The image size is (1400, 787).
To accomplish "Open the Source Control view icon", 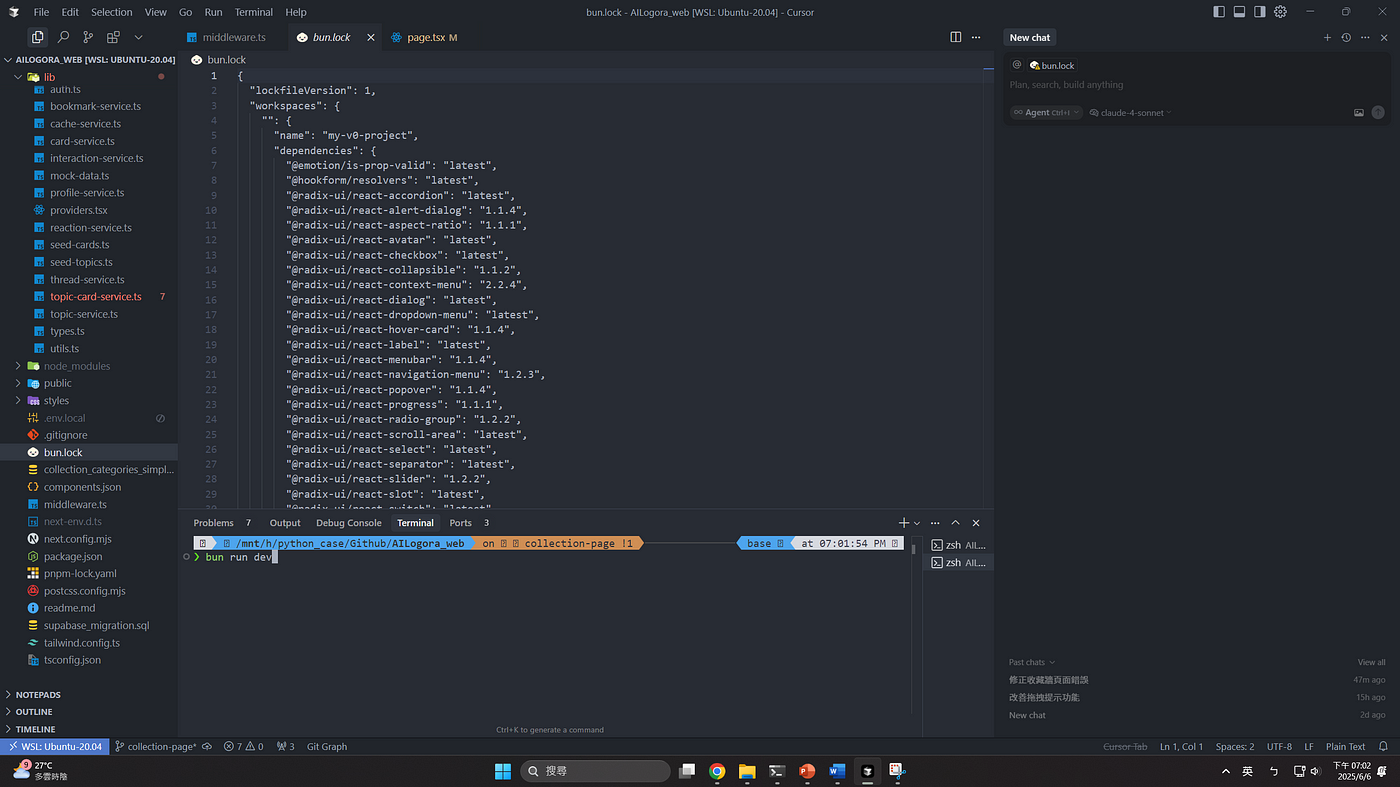I will 88,37.
